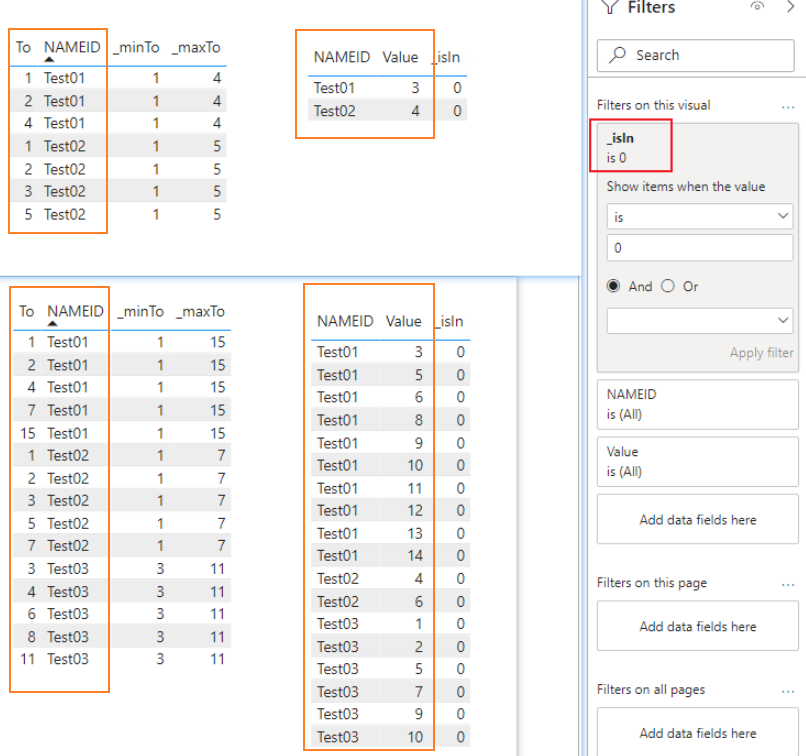The image size is (806, 756).
Task: Toggle the filter pane eye icon
Action: [x=757, y=6]
